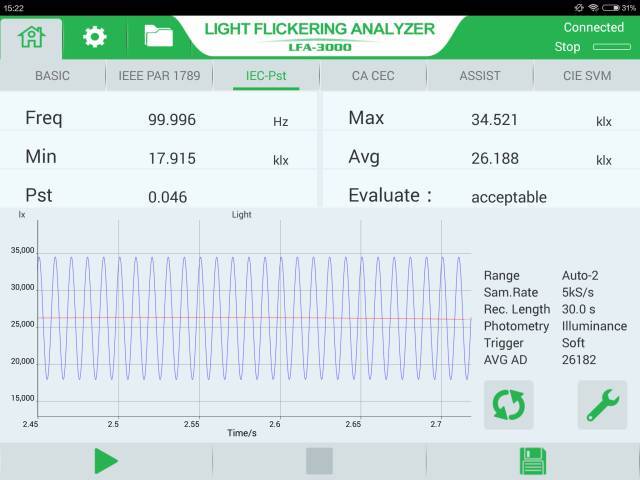Screen dimensions: 640x480
Task: Switch to the IEEE PAR 1789 tab
Action: pos(159,76)
